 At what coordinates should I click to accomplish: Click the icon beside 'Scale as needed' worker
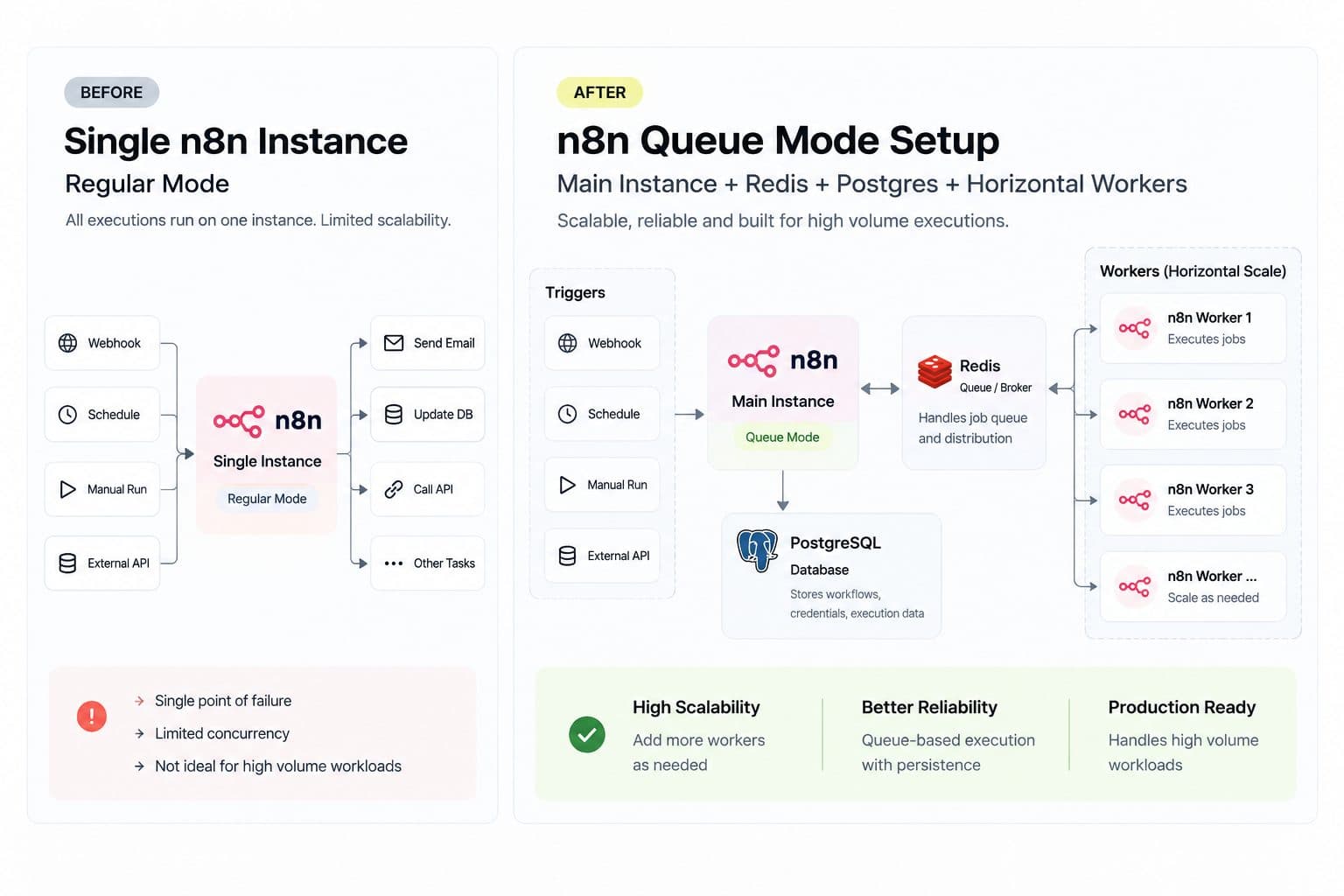pyautogui.click(x=1135, y=586)
